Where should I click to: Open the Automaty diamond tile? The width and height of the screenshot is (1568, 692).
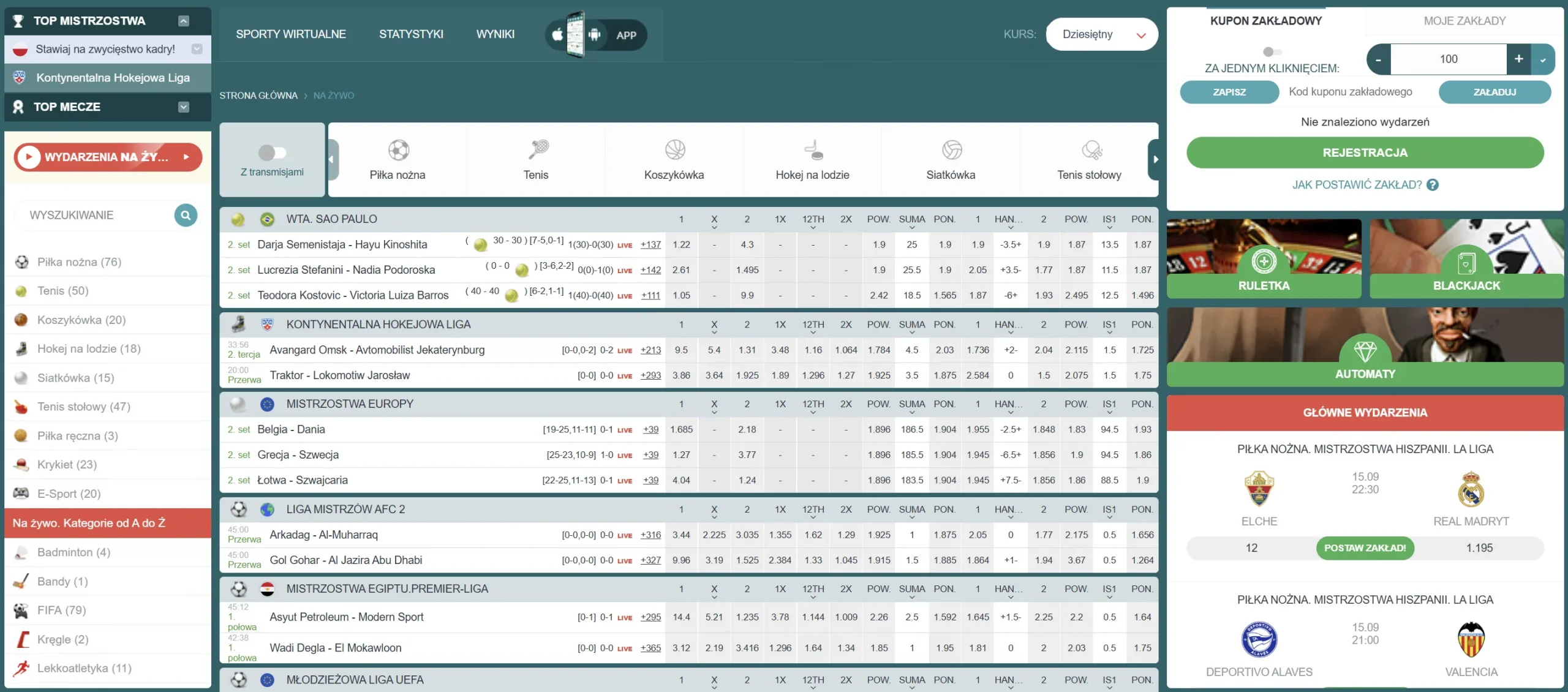(x=1365, y=347)
